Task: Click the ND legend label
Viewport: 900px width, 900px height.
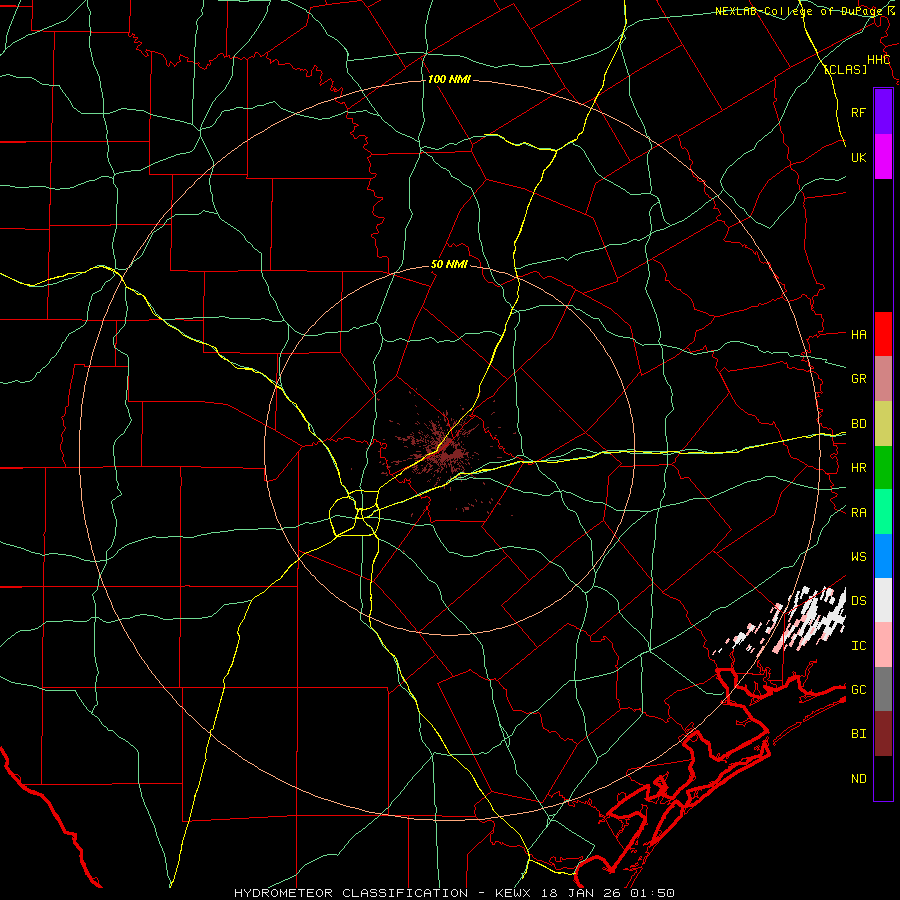Action: point(858,779)
